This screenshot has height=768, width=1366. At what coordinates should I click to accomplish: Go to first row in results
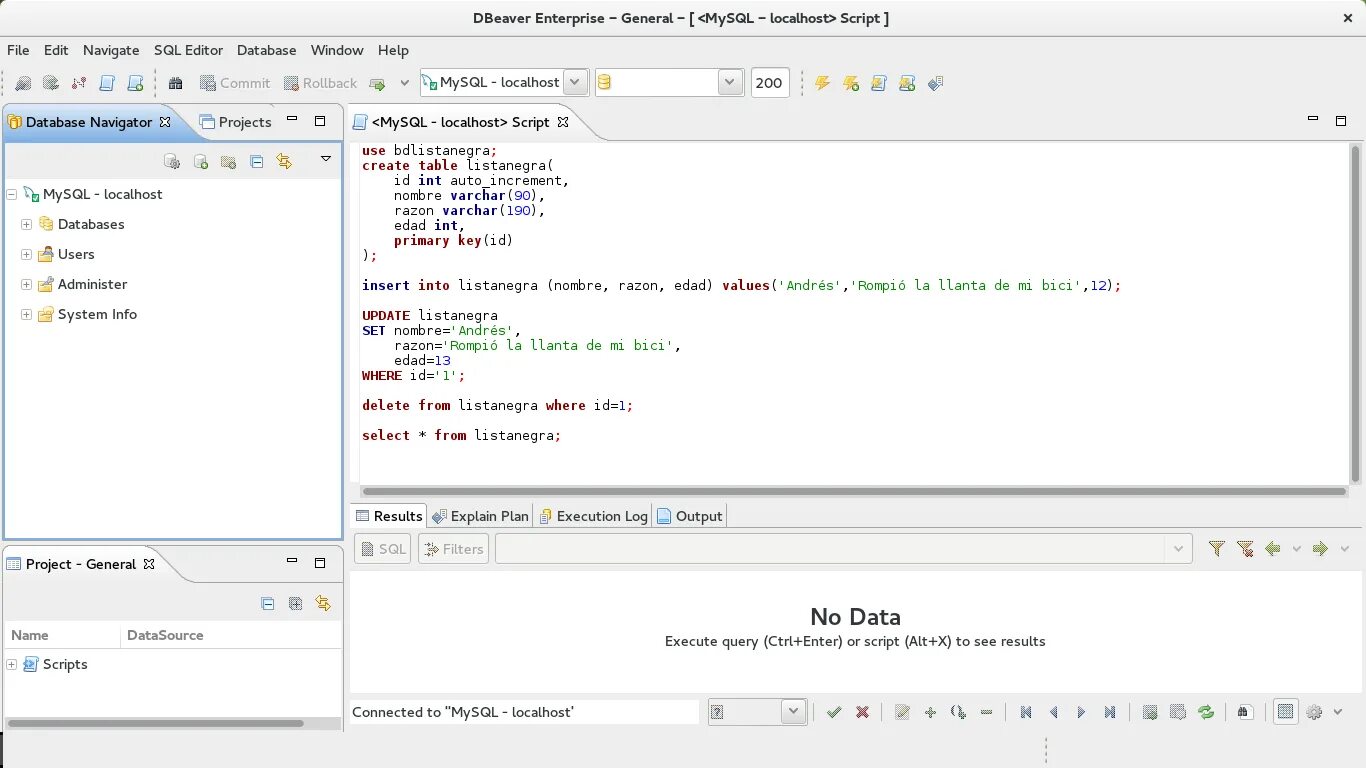point(1026,712)
